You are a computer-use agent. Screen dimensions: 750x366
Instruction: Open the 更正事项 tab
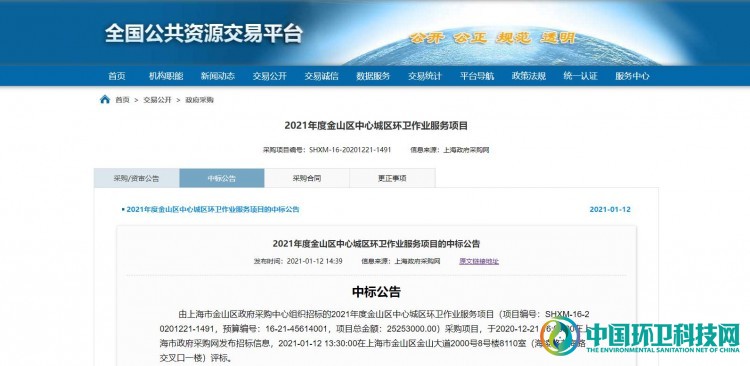(392, 178)
